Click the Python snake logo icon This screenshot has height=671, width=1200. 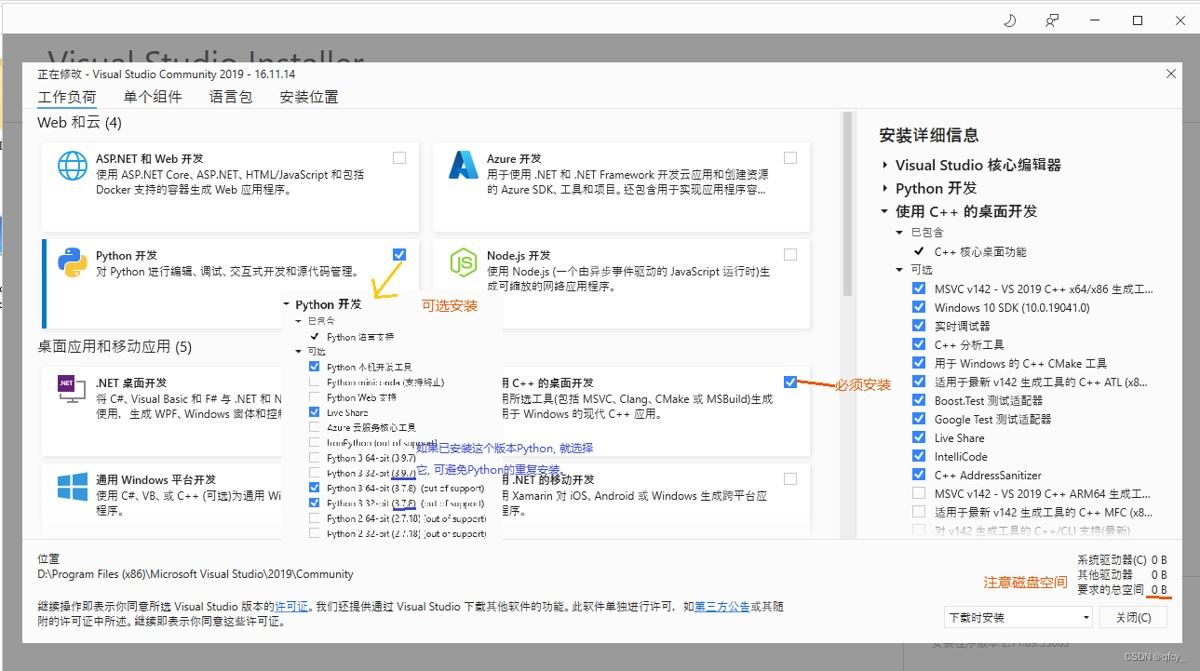point(72,263)
